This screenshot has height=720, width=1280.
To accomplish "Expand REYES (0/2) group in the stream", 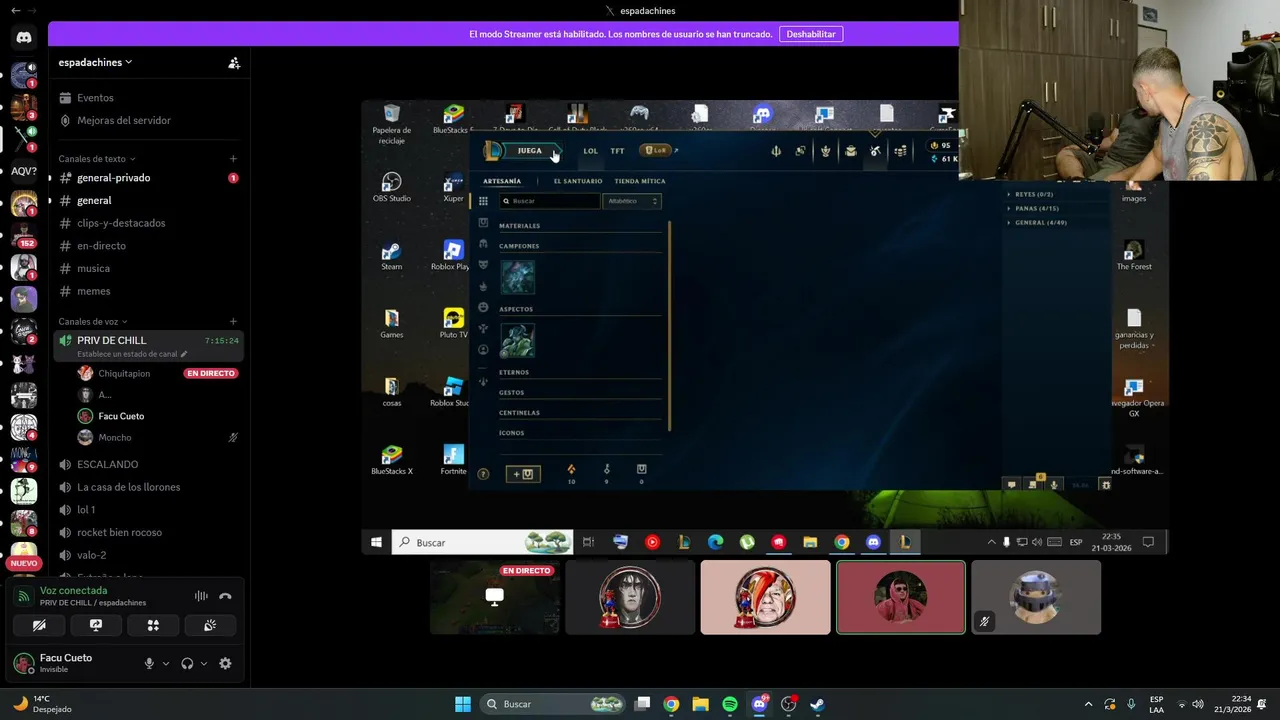I will pyautogui.click(x=1030, y=194).
